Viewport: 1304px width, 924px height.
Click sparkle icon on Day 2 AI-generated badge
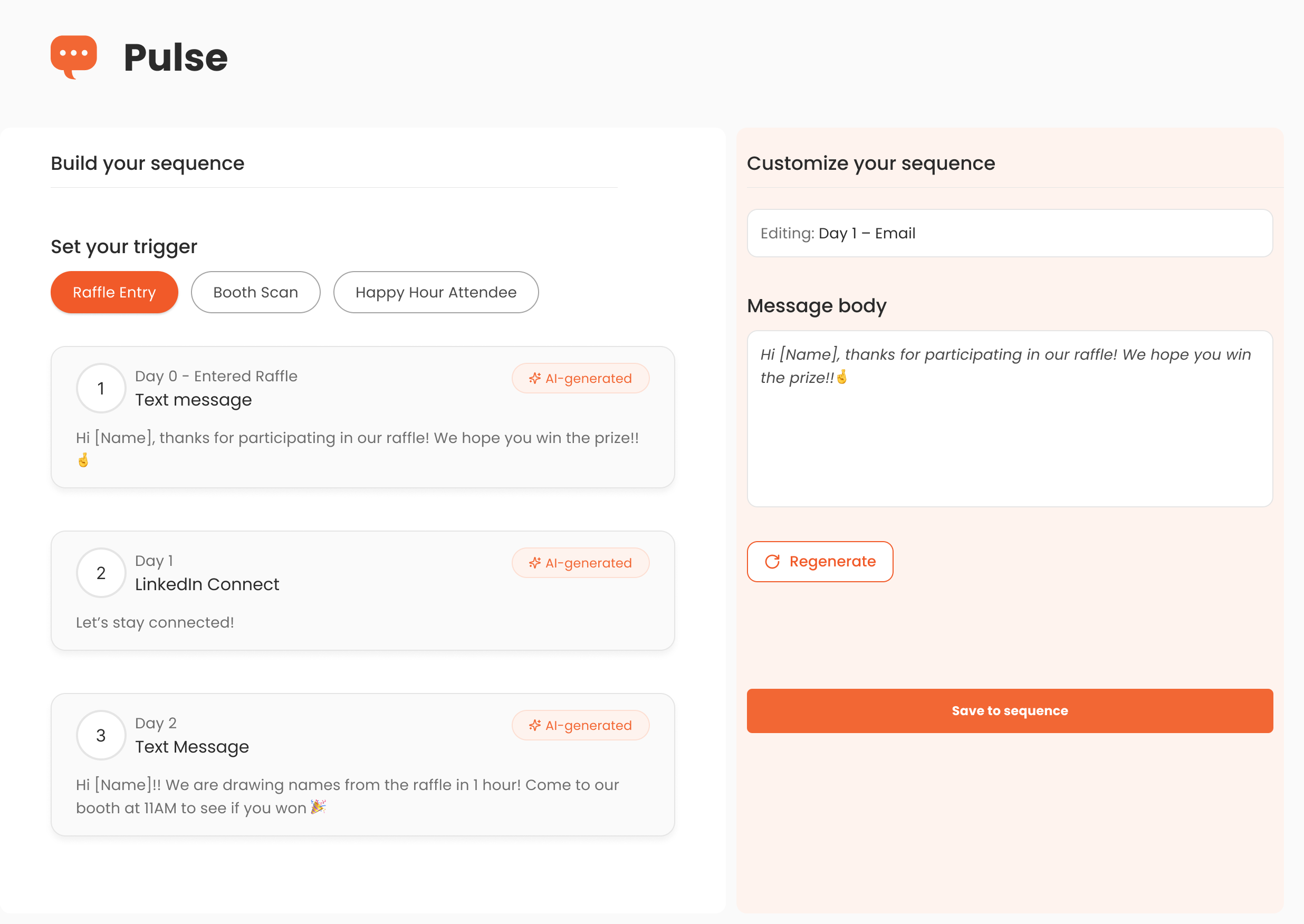(534, 725)
